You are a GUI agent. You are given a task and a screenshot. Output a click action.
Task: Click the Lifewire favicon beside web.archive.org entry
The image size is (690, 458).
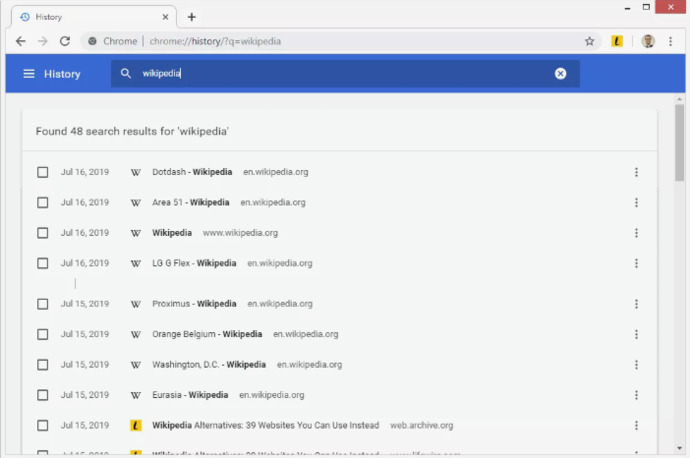tap(136, 425)
